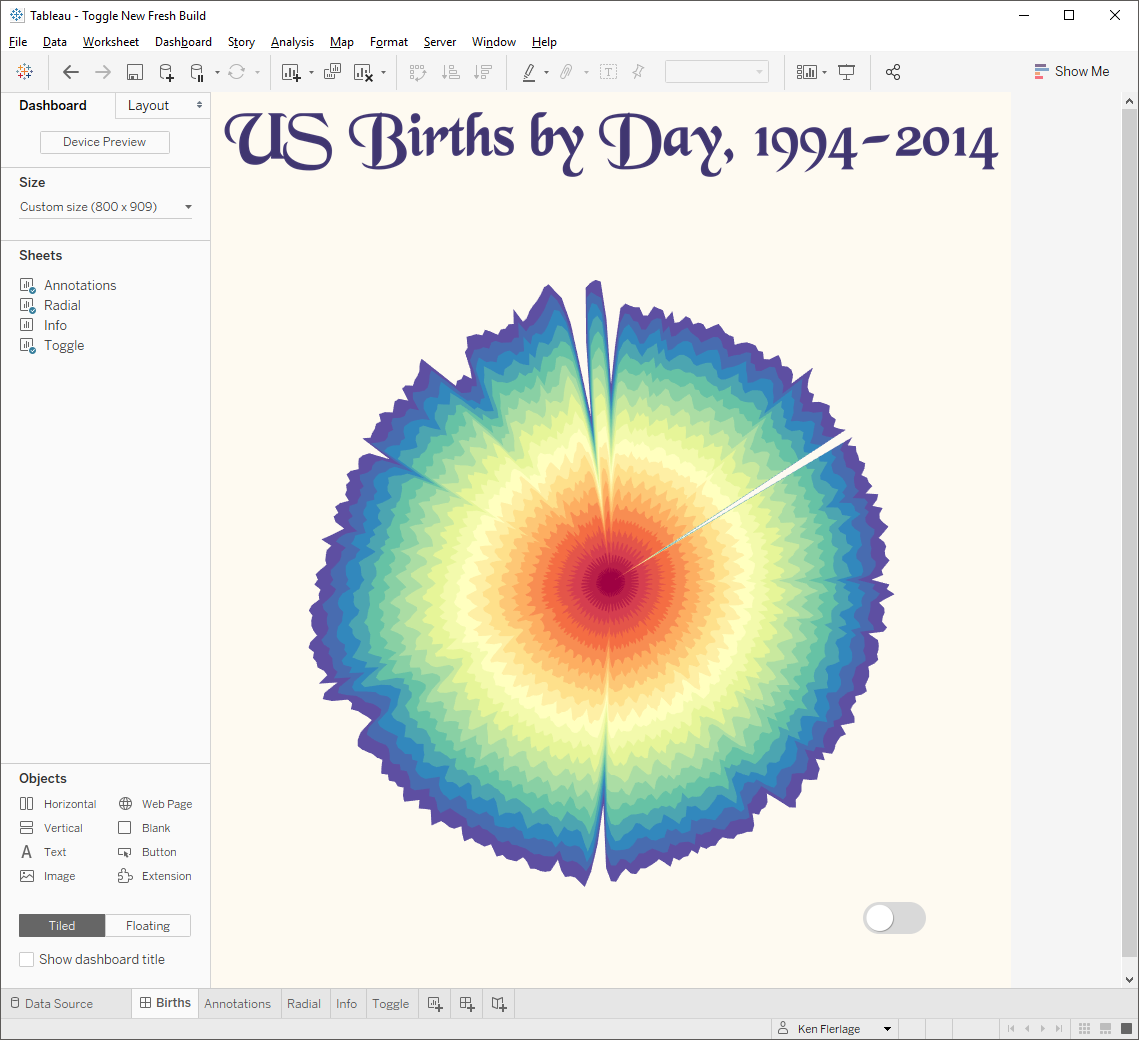Flip the toggle switch on the dashboard

(894, 918)
